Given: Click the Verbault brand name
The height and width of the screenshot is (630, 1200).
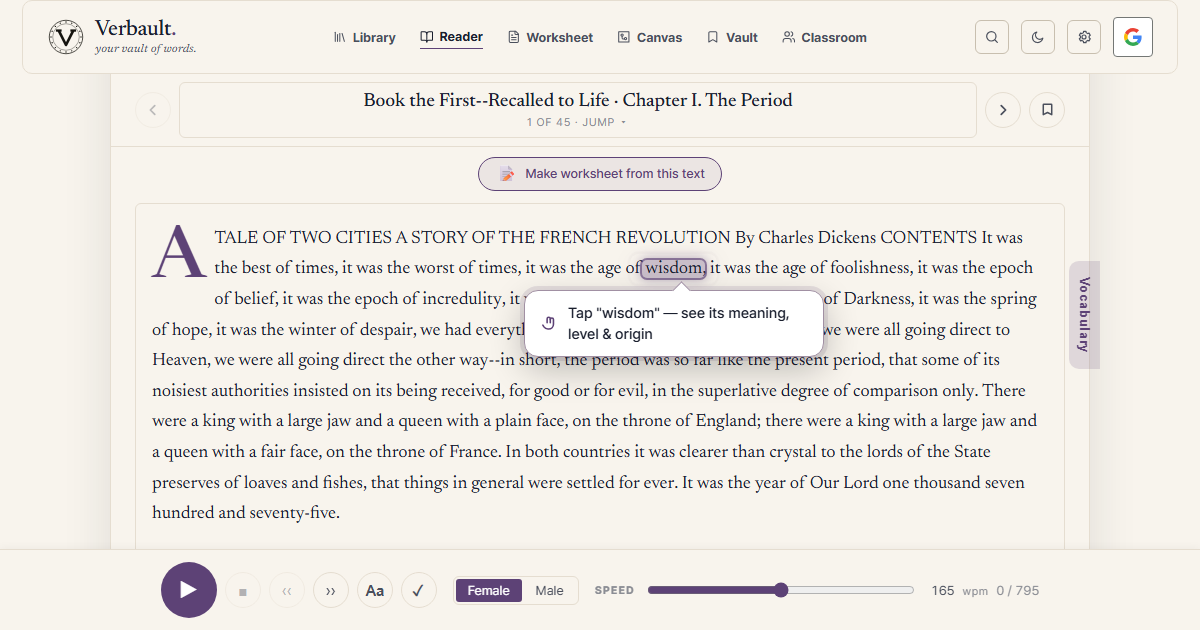Looking at the screenshot, I should click(x=135, y=28).
